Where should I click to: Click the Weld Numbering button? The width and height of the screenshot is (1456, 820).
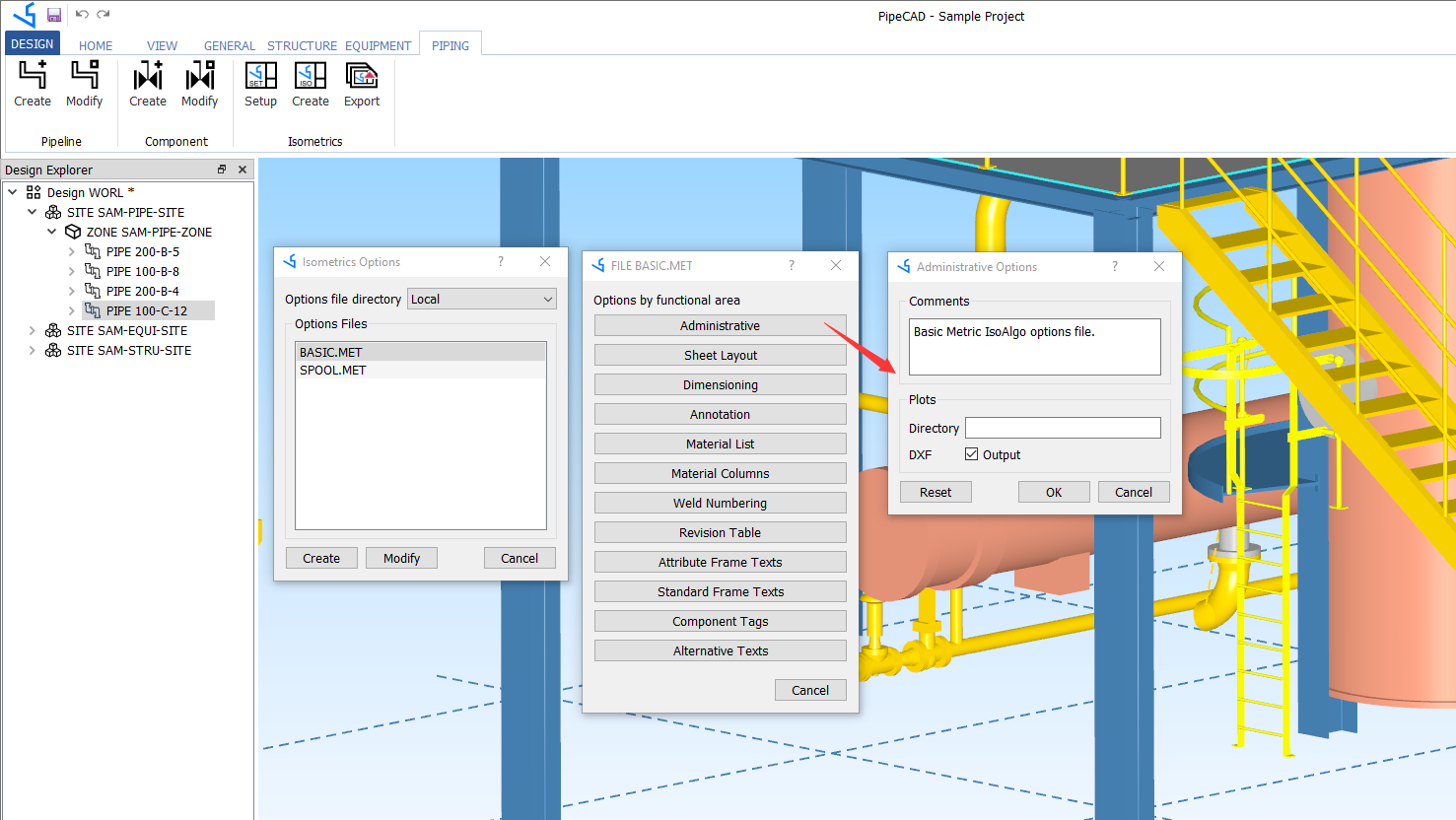pyautogui.click(x=721, y=503)
